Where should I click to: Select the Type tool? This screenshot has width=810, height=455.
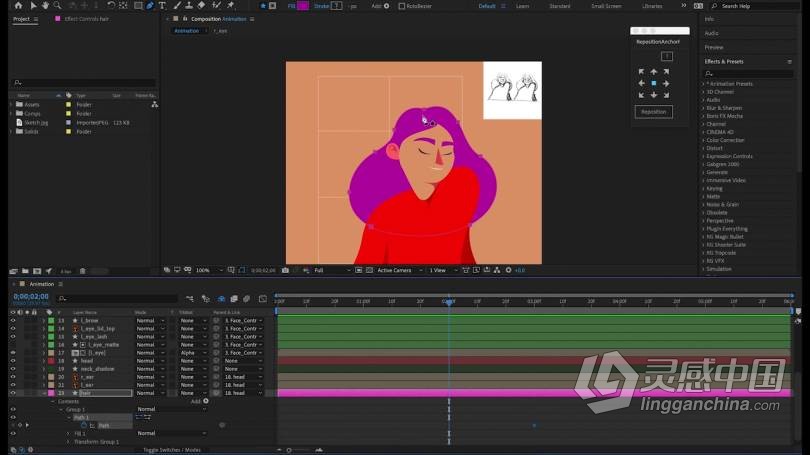coord(162,6)
